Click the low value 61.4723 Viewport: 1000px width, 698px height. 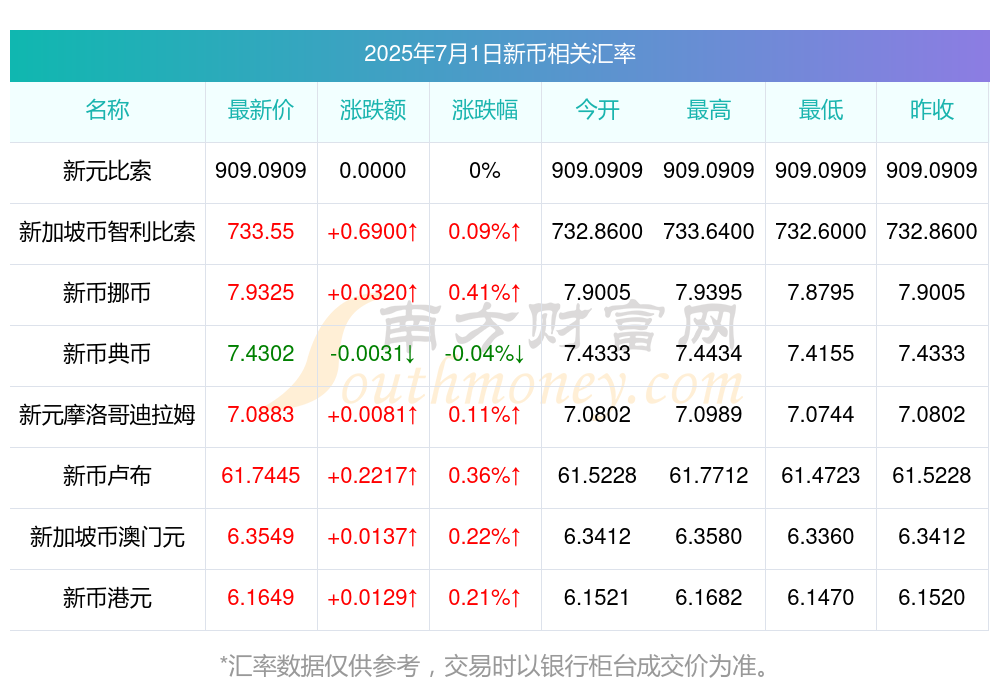pyautogui.click(x=821, y=475)
